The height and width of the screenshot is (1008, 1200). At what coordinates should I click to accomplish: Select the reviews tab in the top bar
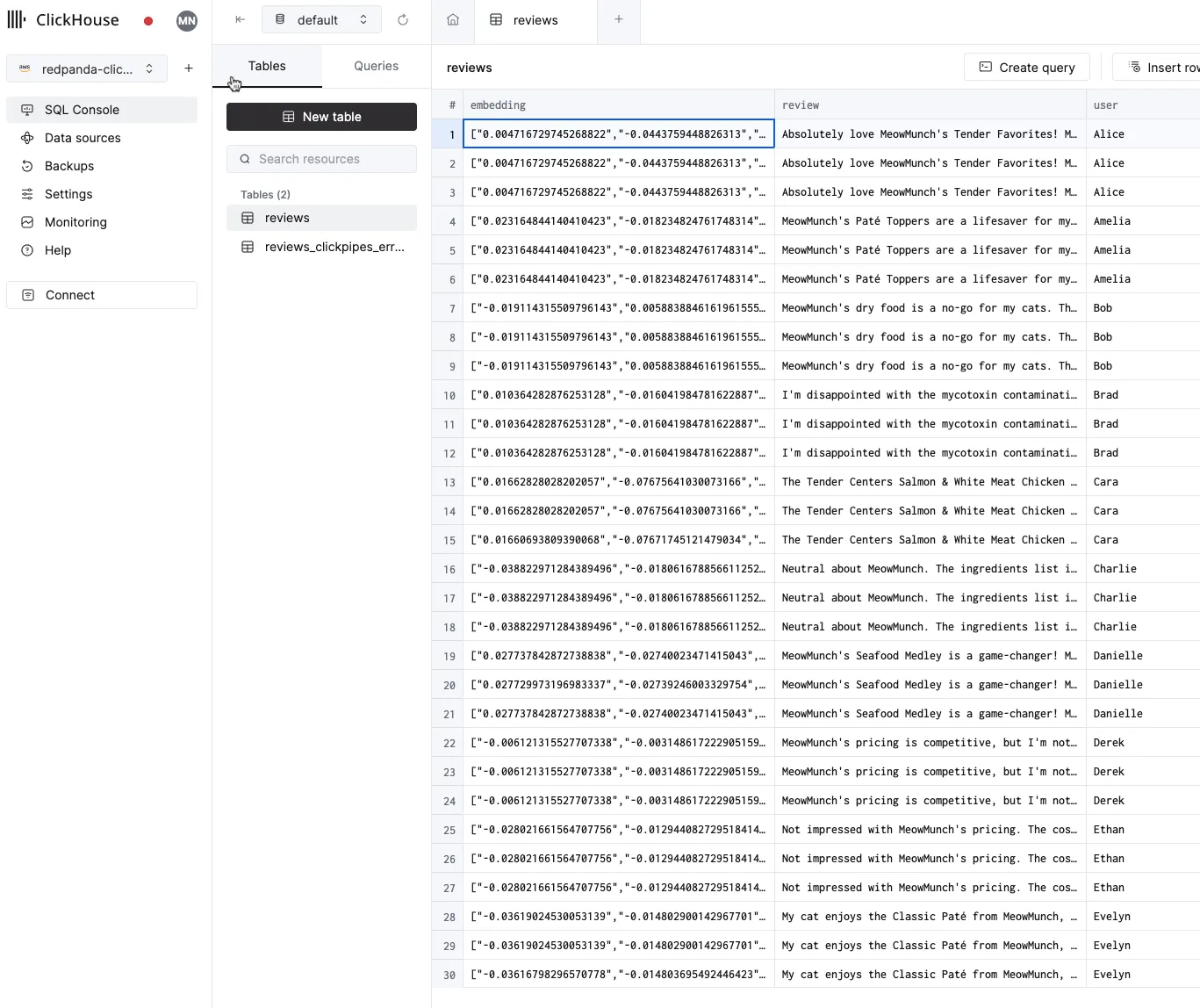pos(535,19)
